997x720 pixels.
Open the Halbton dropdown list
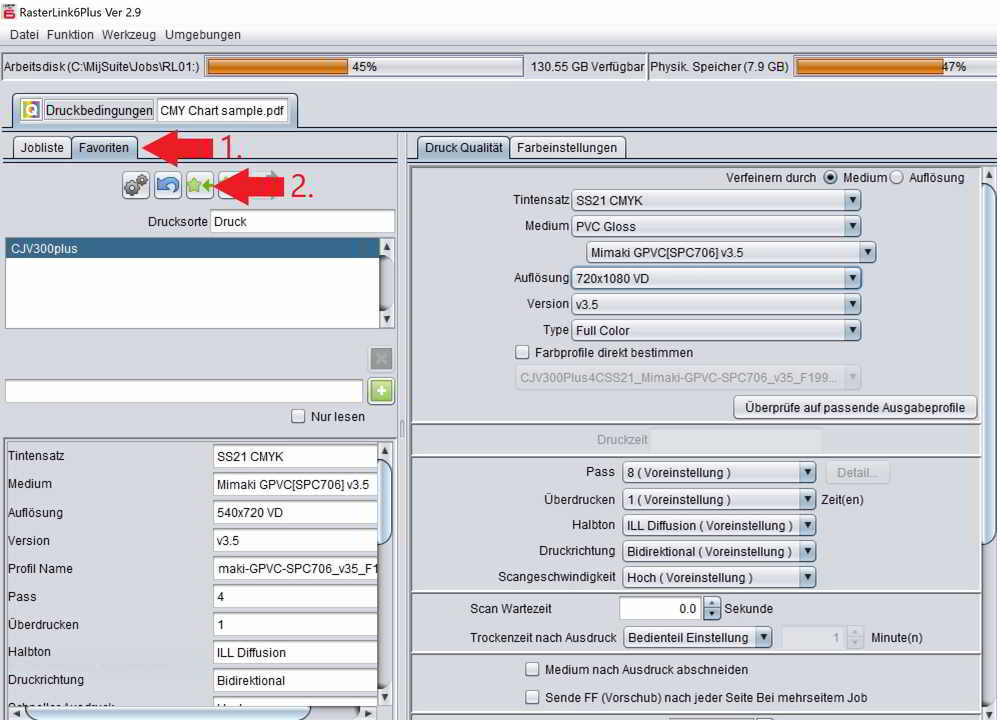pyautogui.click(x=807, y=525)
